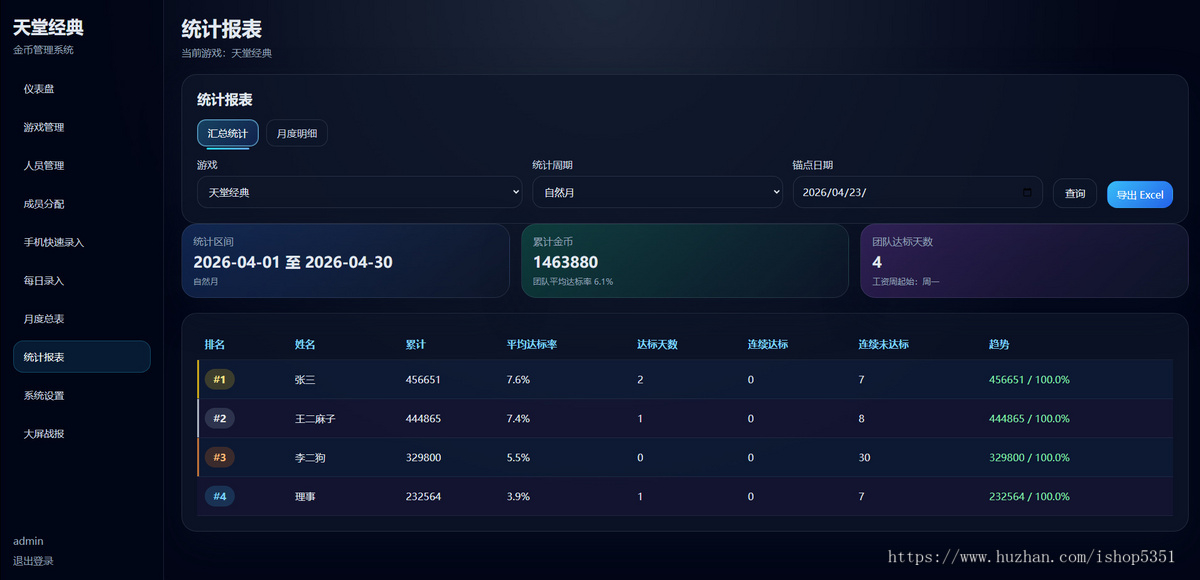Click the 累计金币 total card showing 1463880
This screenshot has height=580, width=1200.
[685, 261]
